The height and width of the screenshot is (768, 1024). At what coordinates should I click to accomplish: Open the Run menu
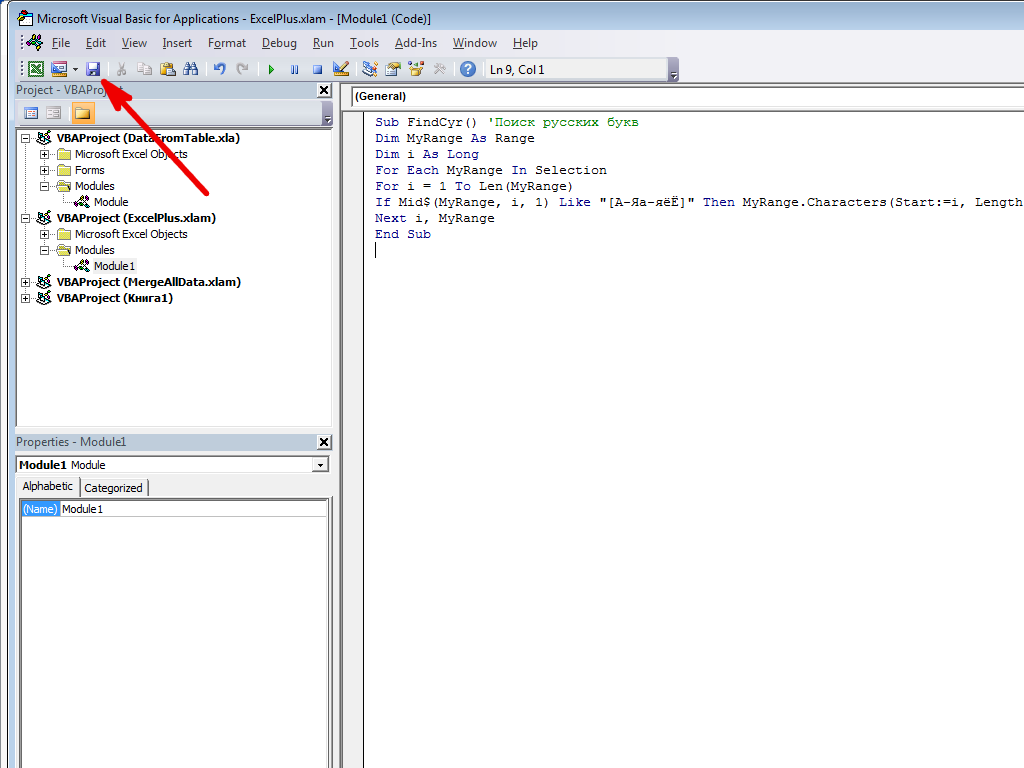point(323,43)
